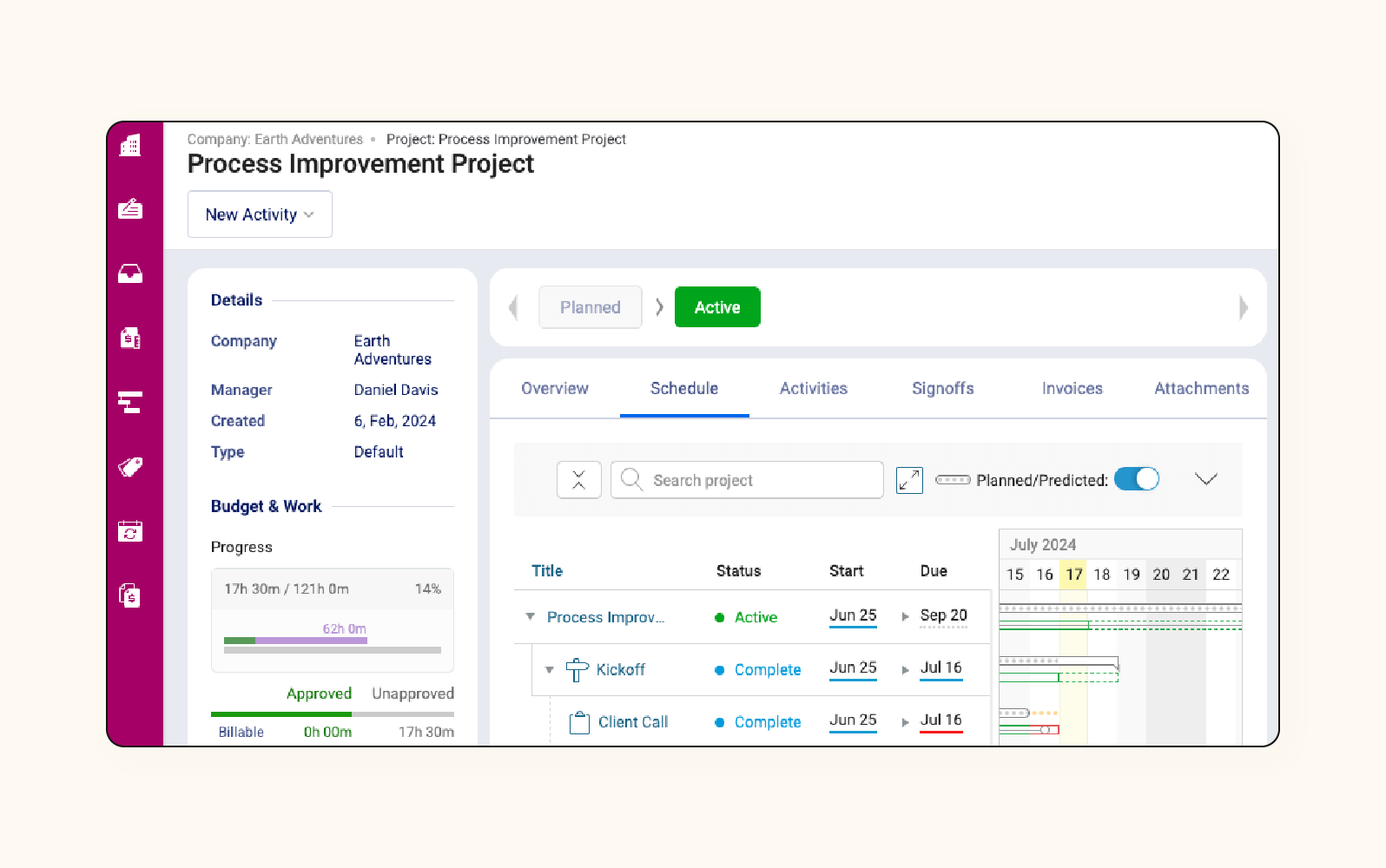Viewport: 1386px width, 868px height.
Task: Click the Planned status button
Action: pyautogui.click(x=590, y=307)
